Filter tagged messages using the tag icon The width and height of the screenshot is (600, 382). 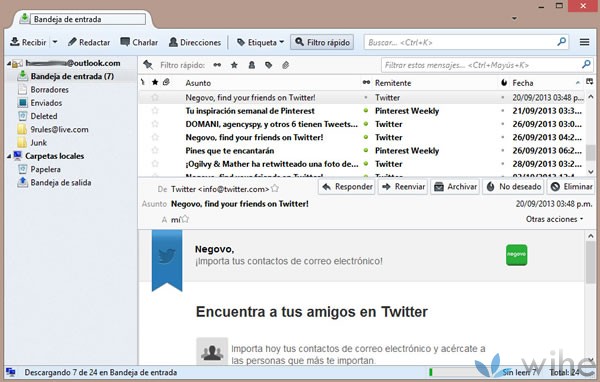(269, 65)
